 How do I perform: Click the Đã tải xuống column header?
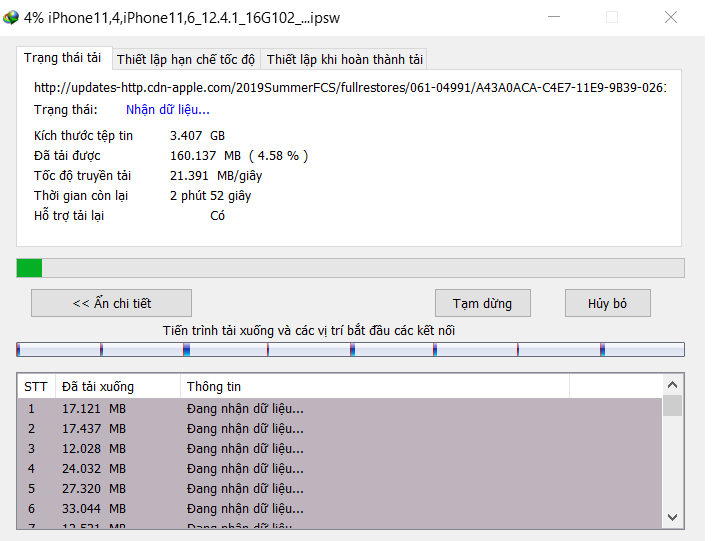pos(118,387)
